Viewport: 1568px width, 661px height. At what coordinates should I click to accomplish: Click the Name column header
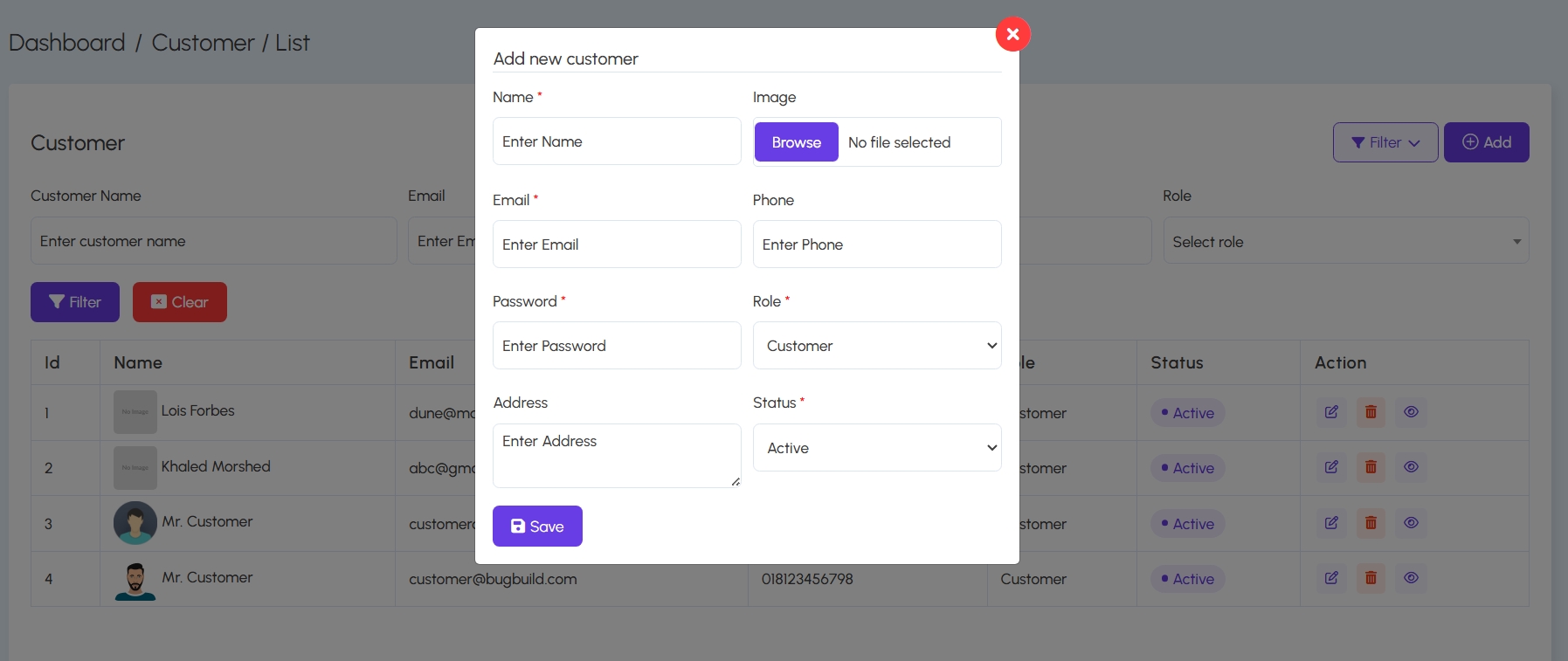tap(138, 362)
